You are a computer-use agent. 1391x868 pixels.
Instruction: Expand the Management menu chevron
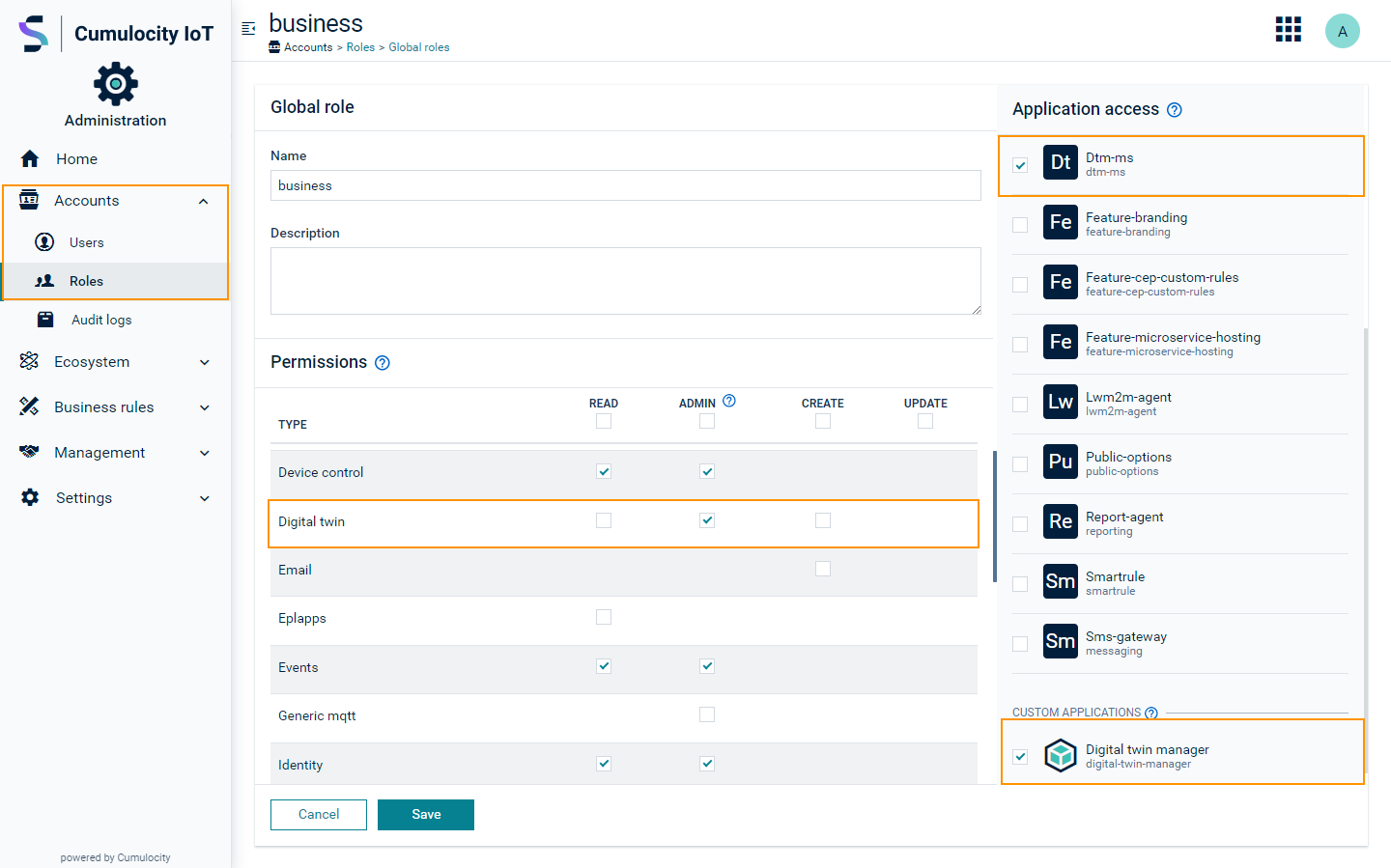click(x=204, y=453)
